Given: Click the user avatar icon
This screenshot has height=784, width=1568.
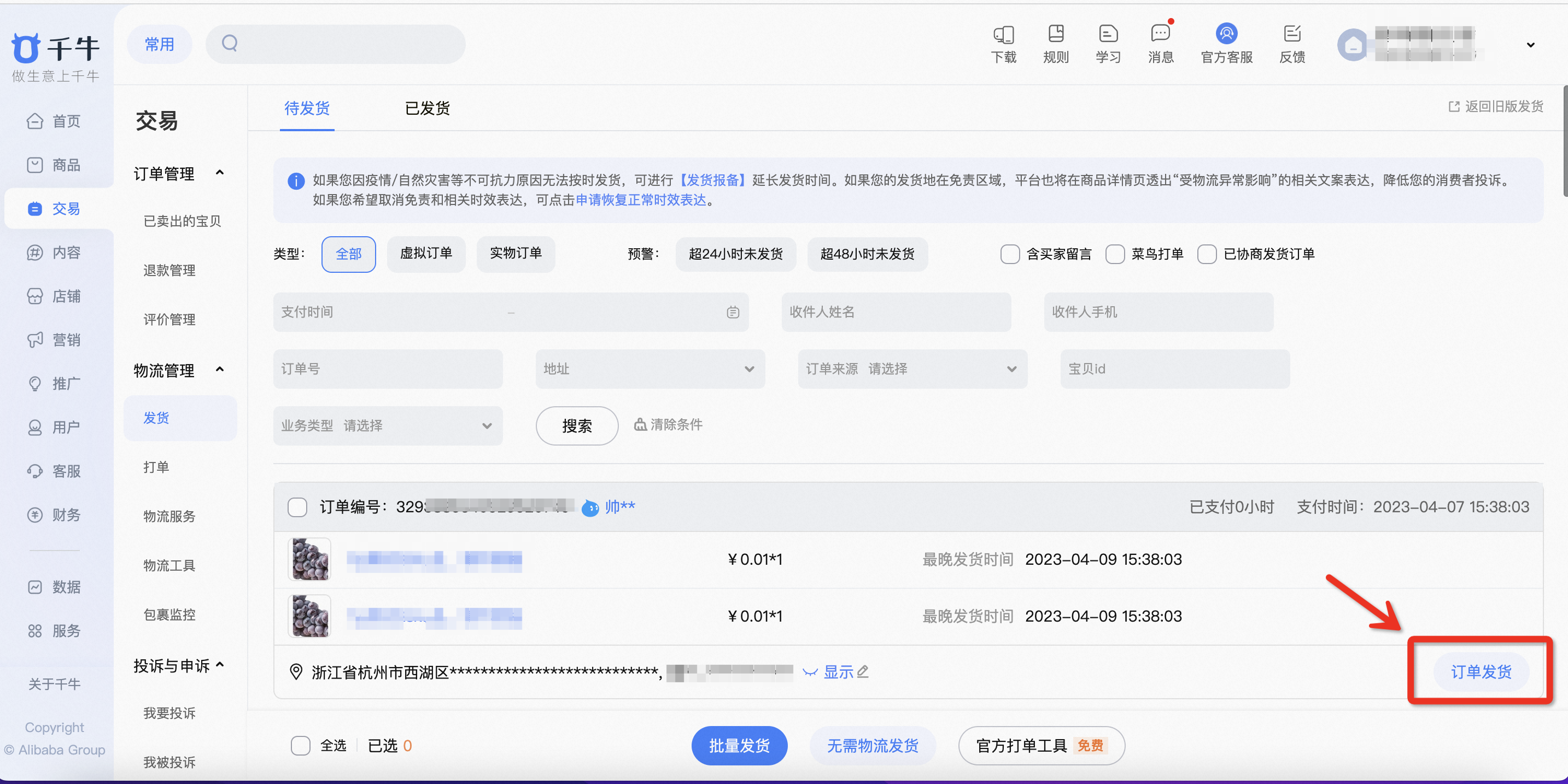Looking at the screenshot, I should tap(1353, 45).
